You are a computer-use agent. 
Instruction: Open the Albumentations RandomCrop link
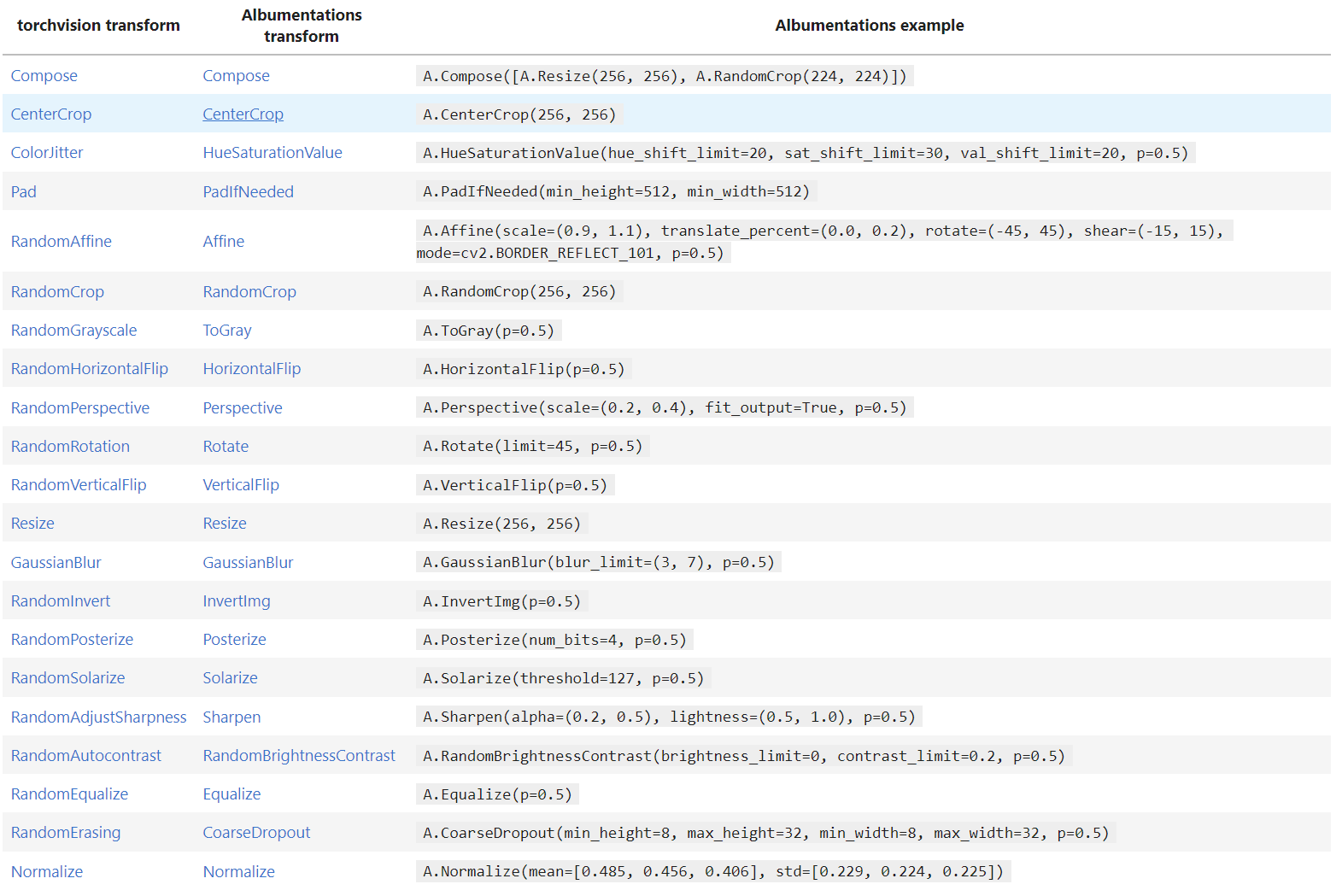tap(249, 292)
